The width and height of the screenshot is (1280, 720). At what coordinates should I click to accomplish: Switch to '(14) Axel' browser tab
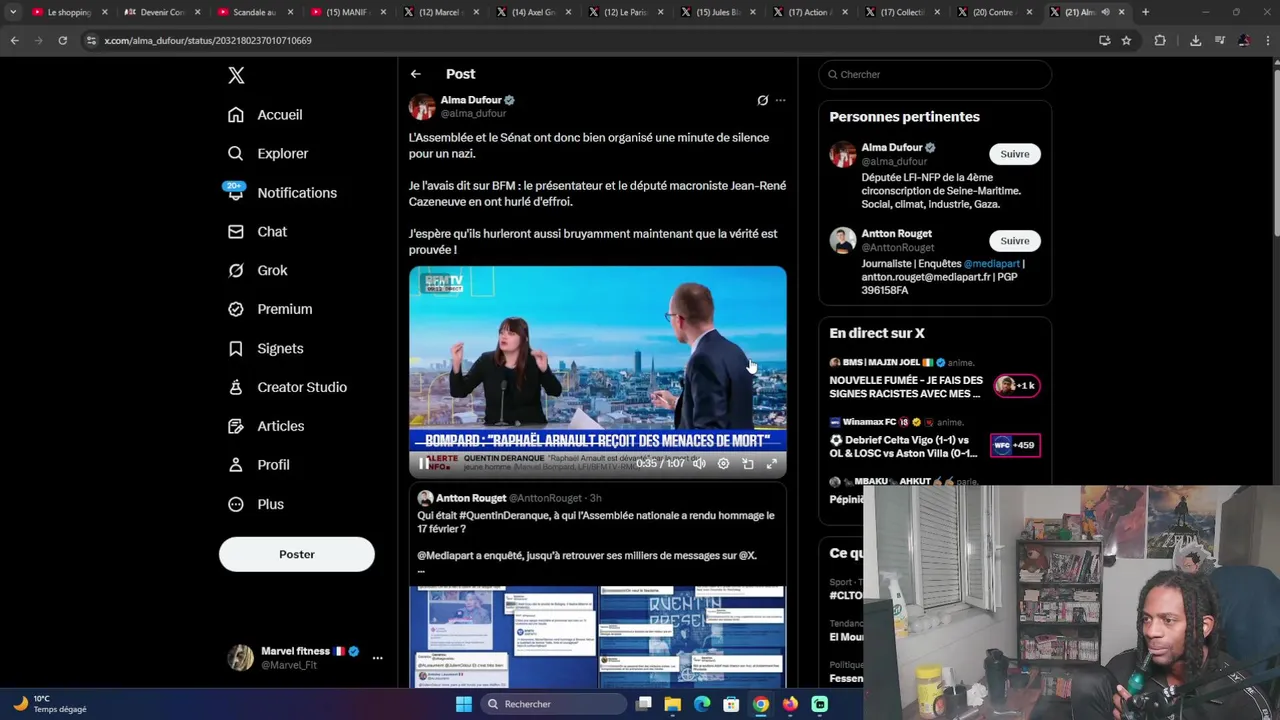pos(532,12)
